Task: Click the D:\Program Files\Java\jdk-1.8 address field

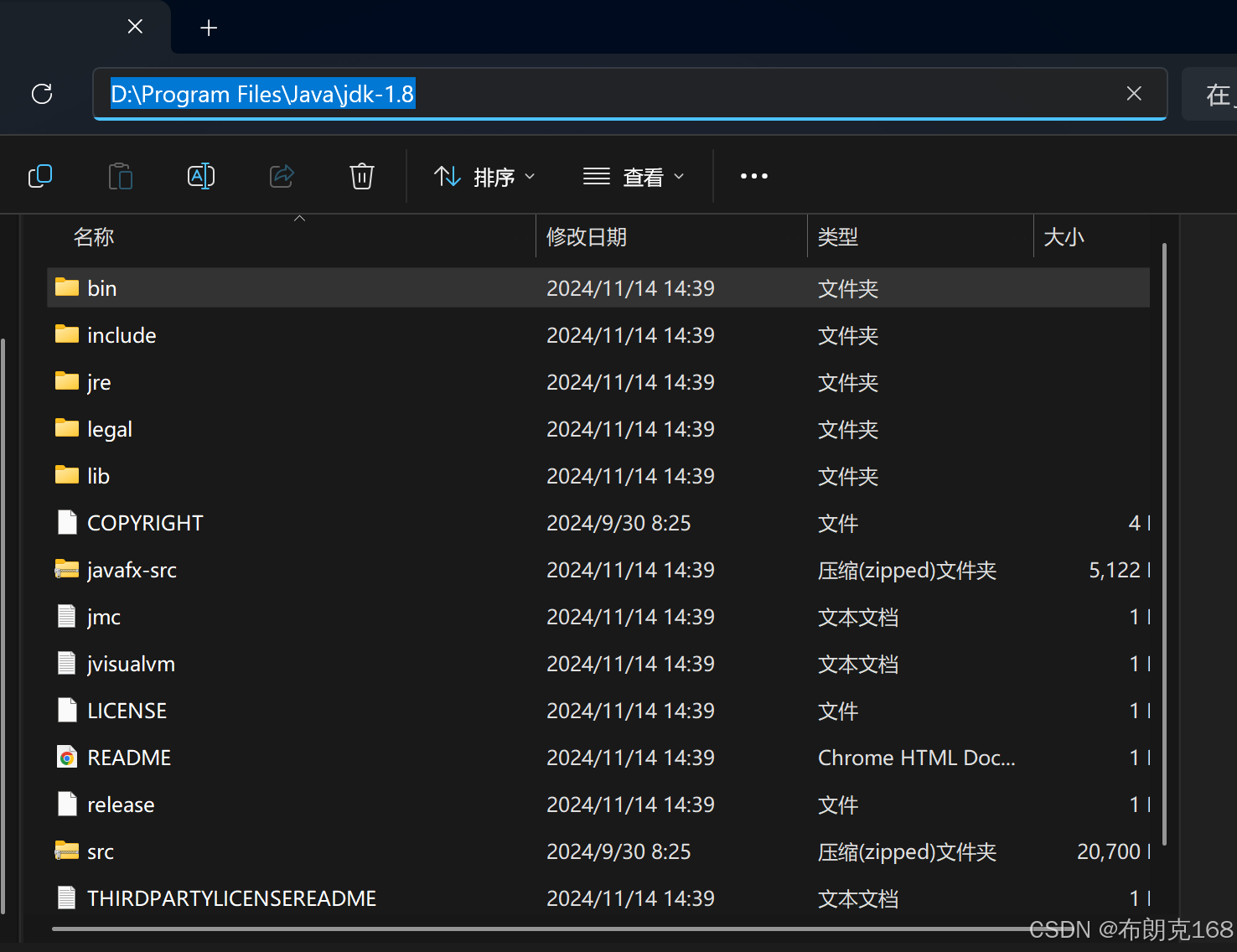Action: pyautogui.click(x=629, y=94)
